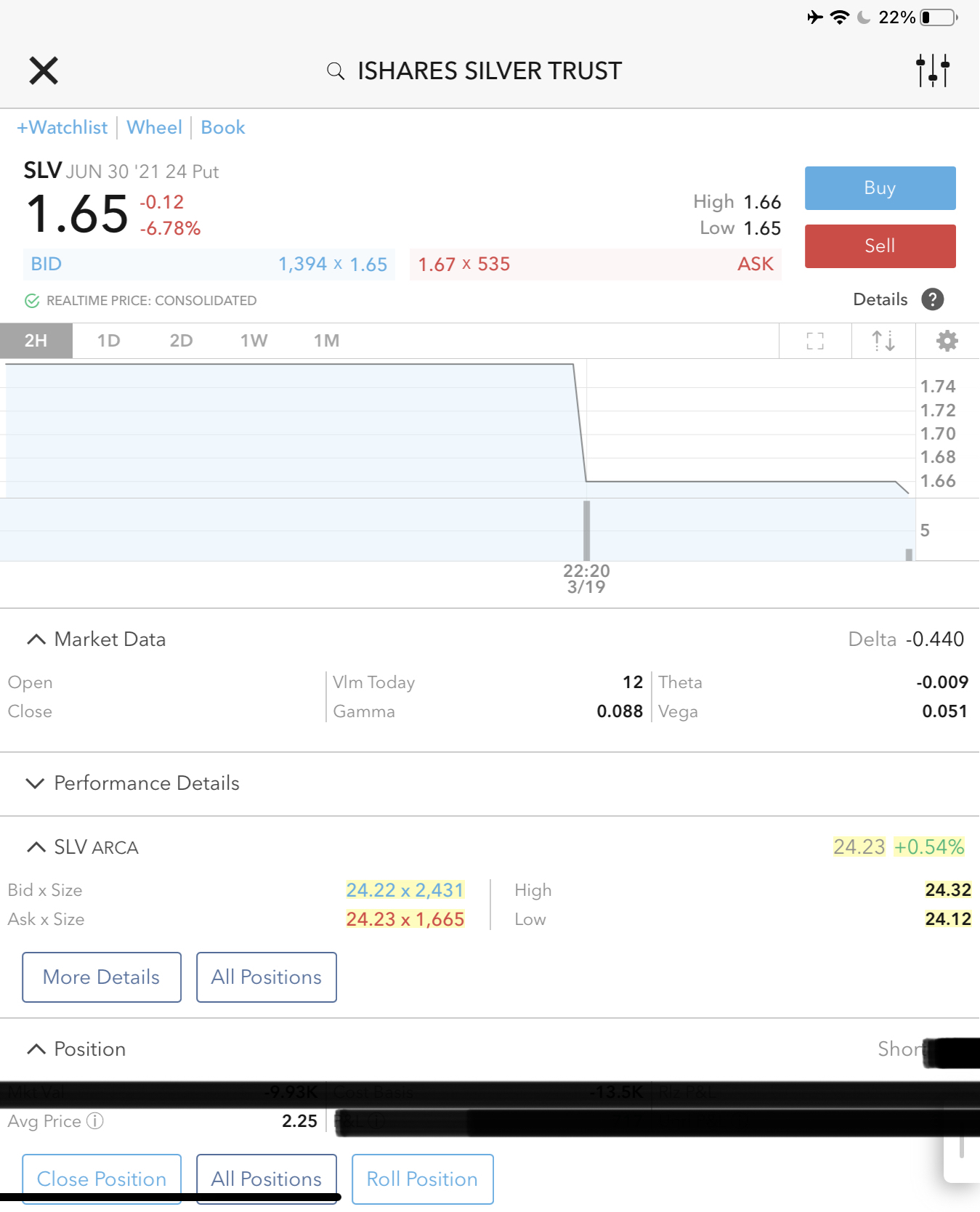Switch chart to 2D timeframe
The height and width of the screenshot is (1212, 980).
coord(181,341)
